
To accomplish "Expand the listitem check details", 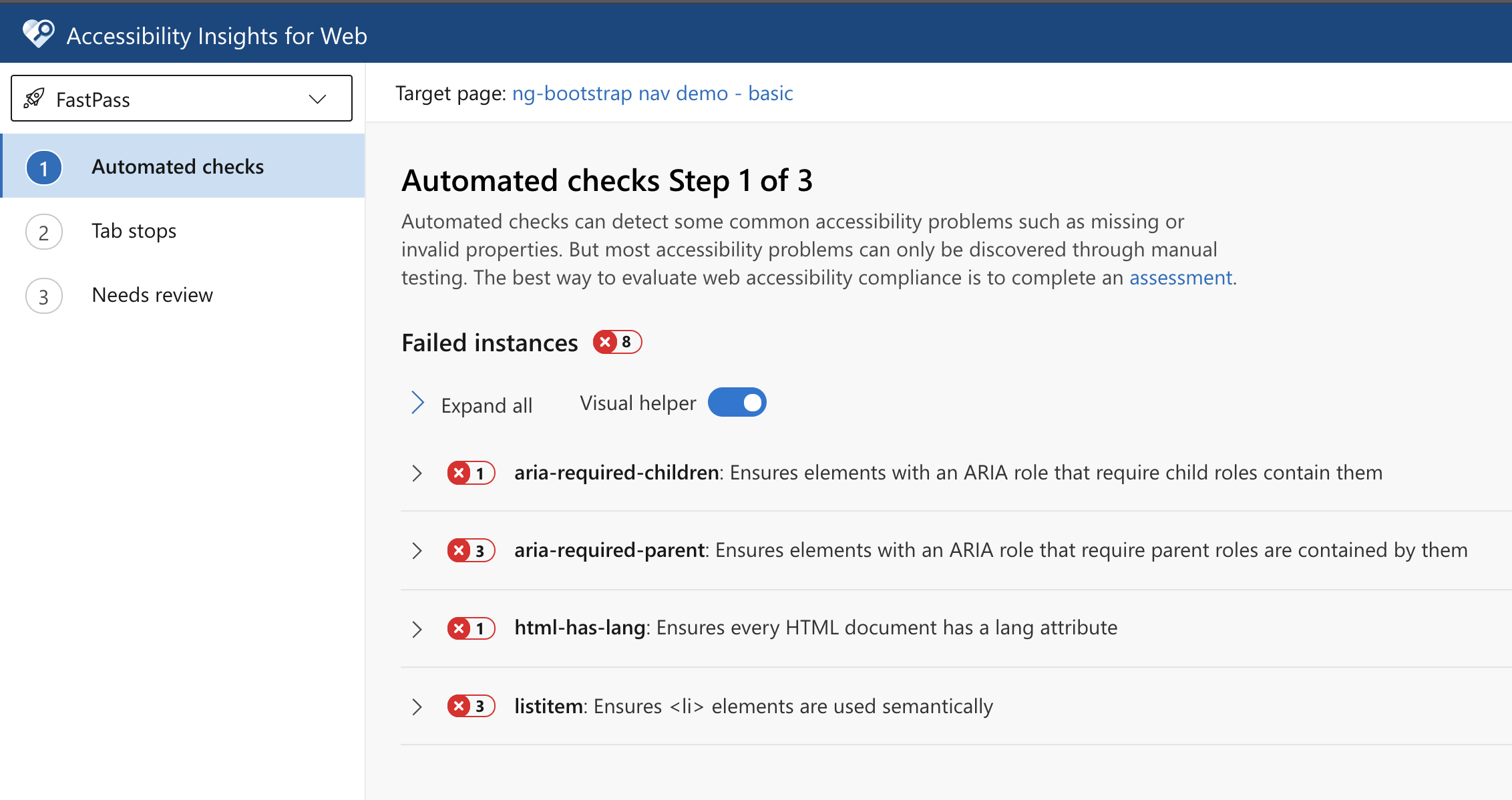I will 417,706.
